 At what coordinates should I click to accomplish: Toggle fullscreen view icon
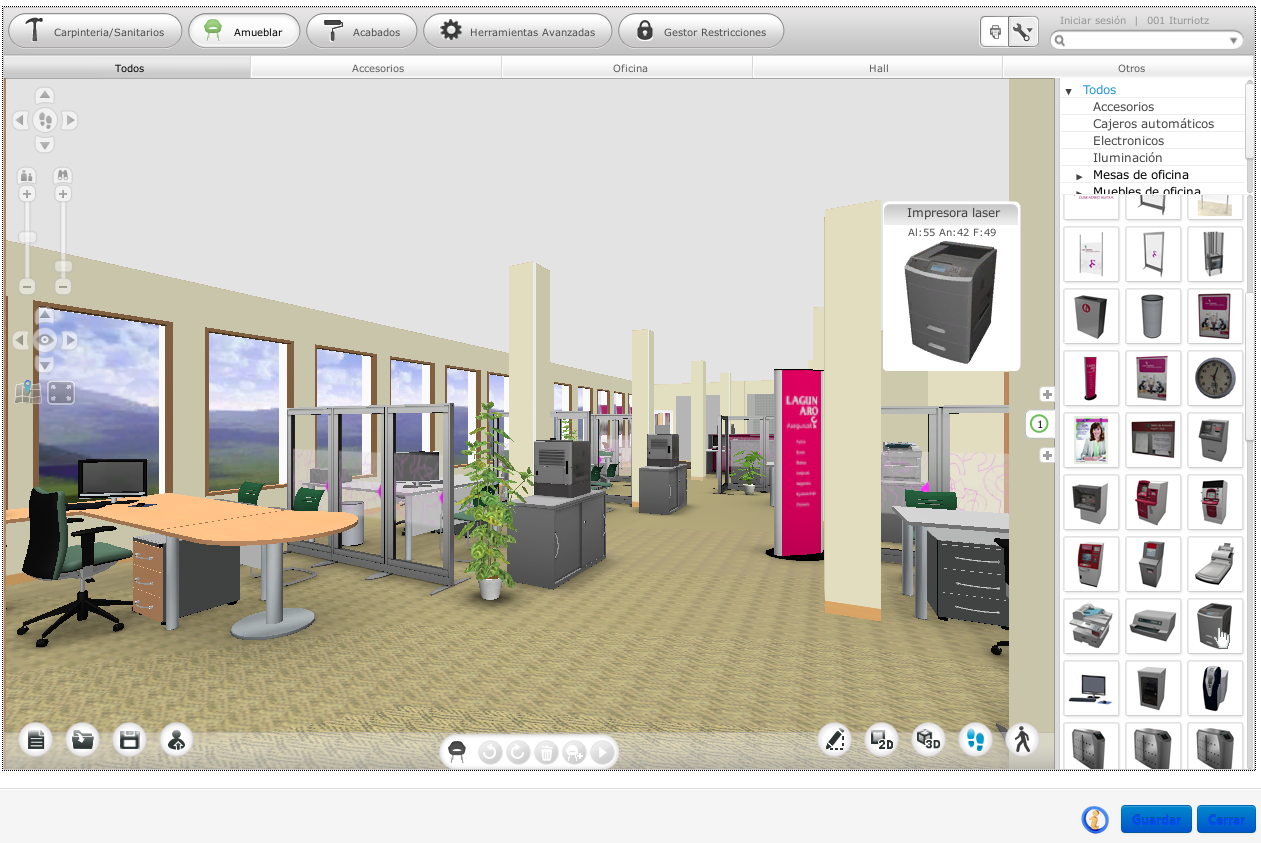[x=62, y=392]
